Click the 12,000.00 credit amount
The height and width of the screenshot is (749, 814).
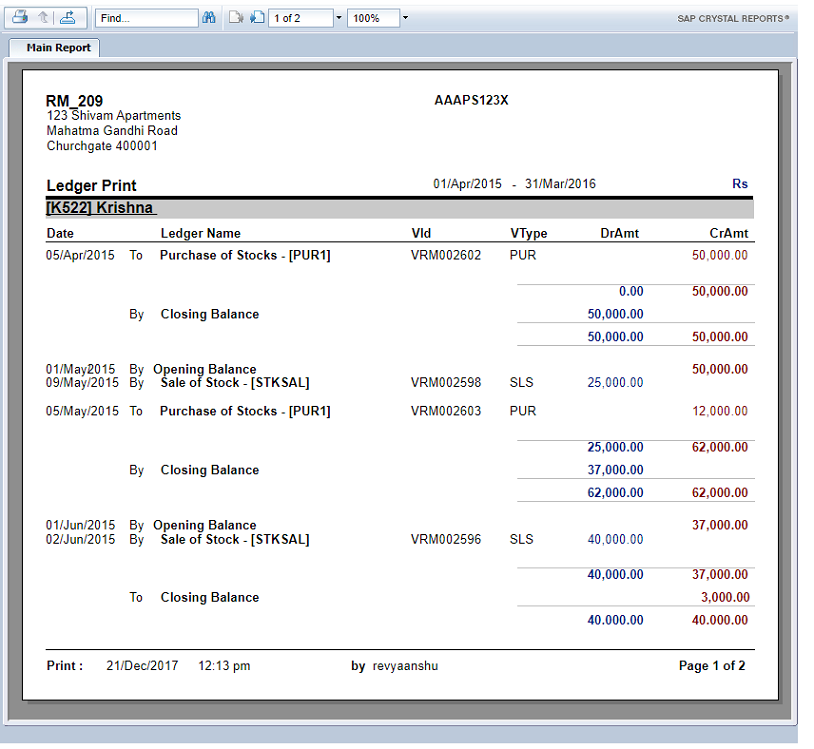pos(720,411)
